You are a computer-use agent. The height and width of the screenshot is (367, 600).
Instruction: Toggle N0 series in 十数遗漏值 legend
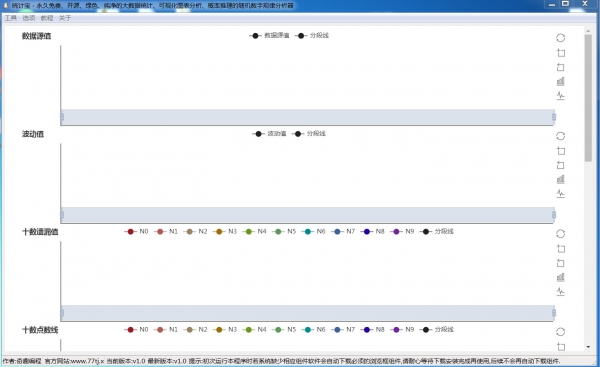[136, 232]
